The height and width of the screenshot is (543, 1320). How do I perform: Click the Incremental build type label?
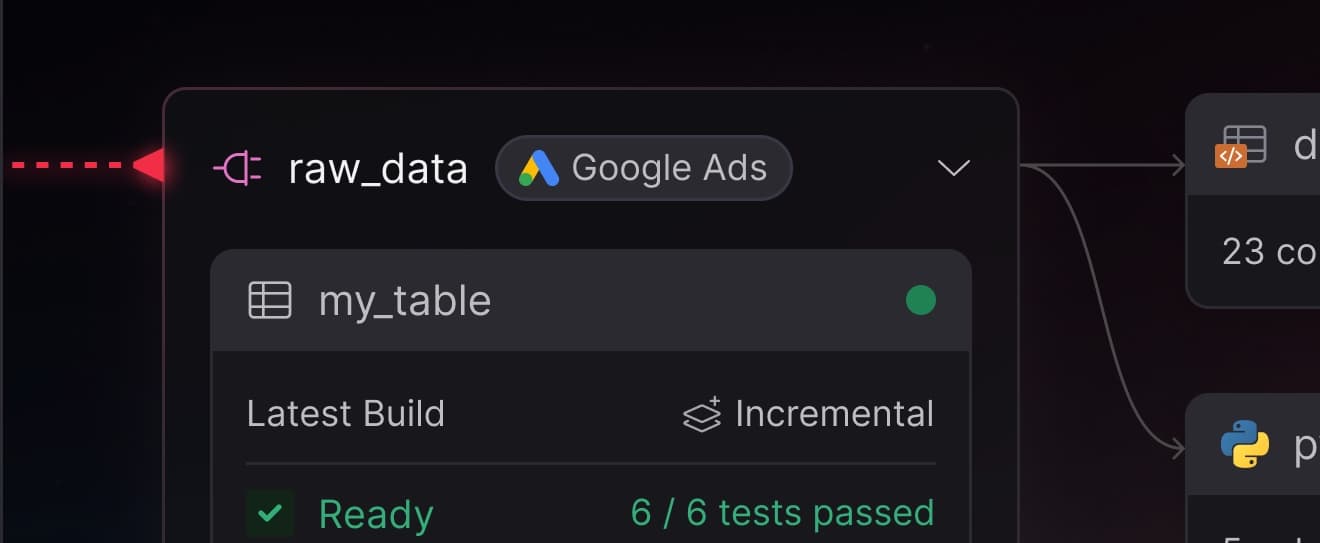coord(834,414)
